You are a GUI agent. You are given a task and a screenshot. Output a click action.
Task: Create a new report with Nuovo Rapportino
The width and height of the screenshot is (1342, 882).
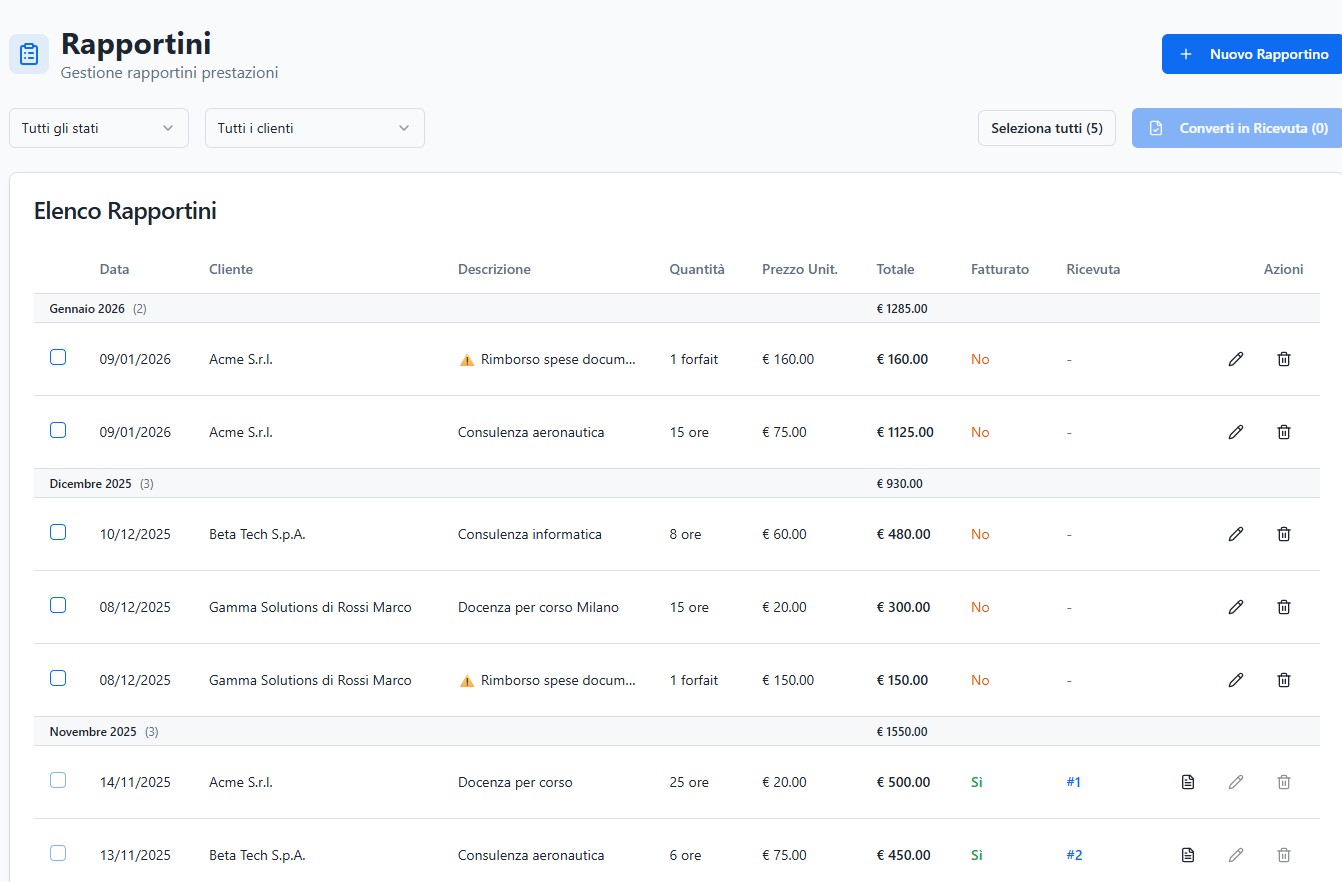pyautogui.click(x=1254, y=54)
